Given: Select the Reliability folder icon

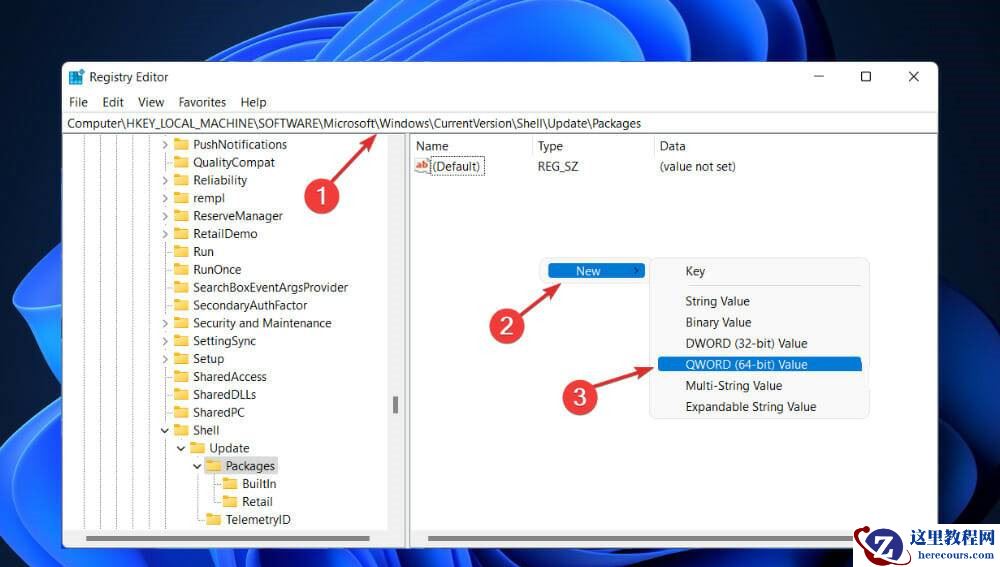Looking at the screenshot, I should 182,180.
